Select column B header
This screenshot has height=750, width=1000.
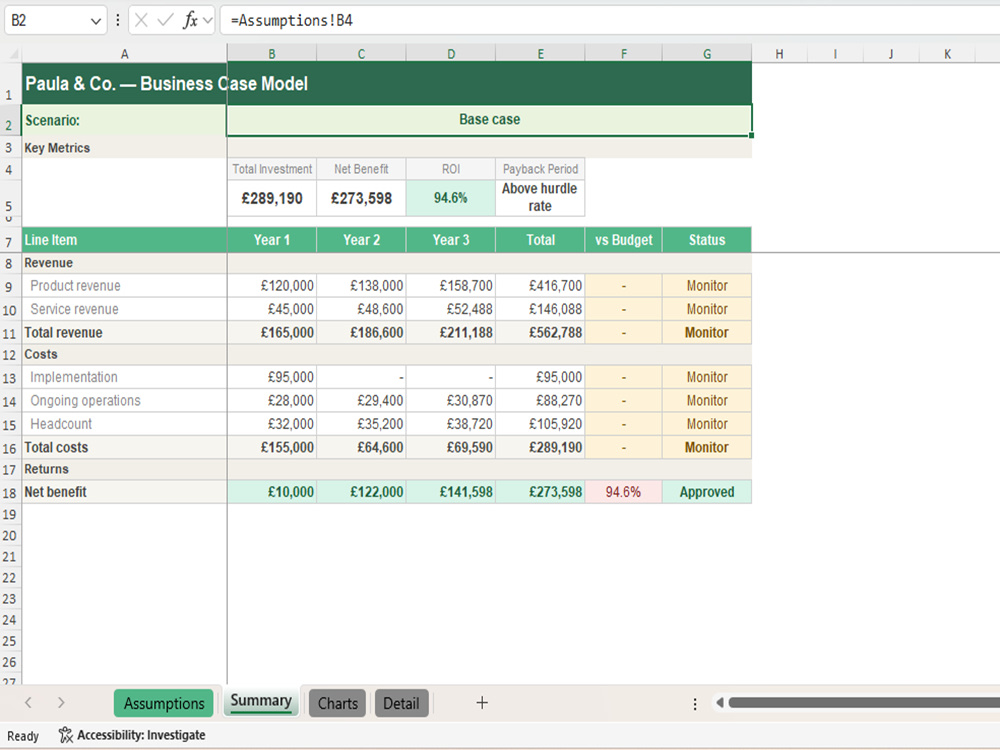point(272,54)
